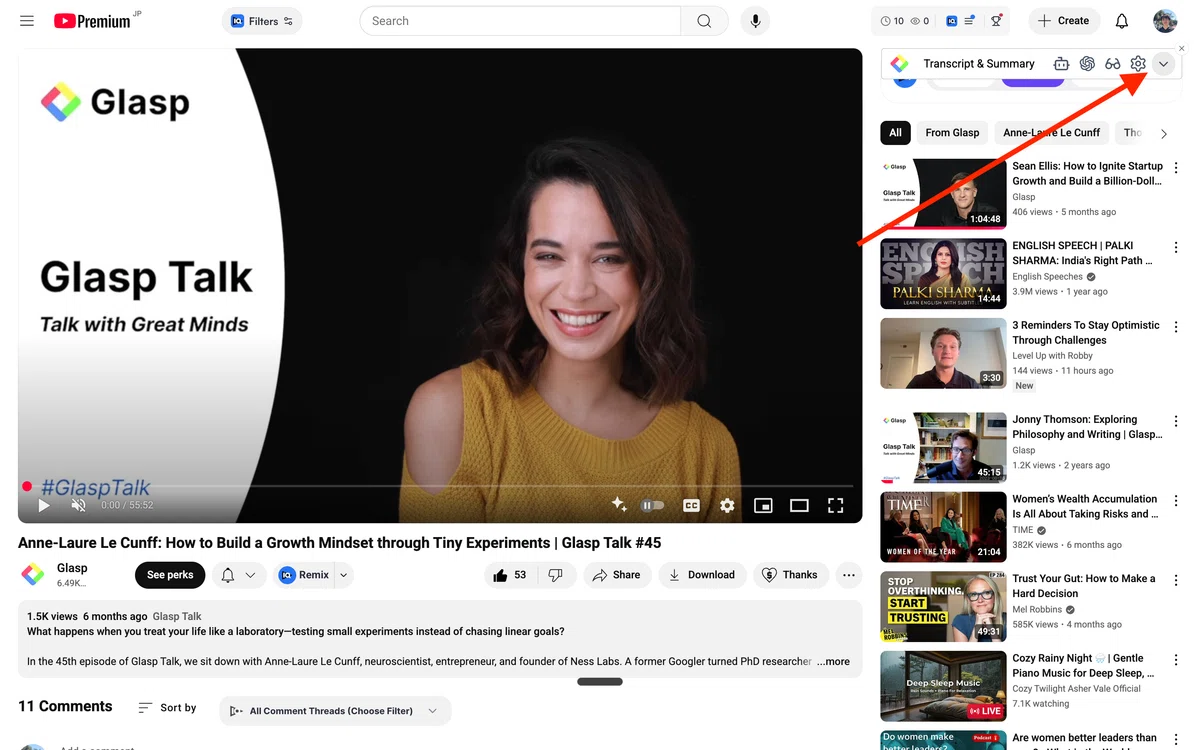1200x750 pixels.
Task: Click See perks button
Action: 170,575
